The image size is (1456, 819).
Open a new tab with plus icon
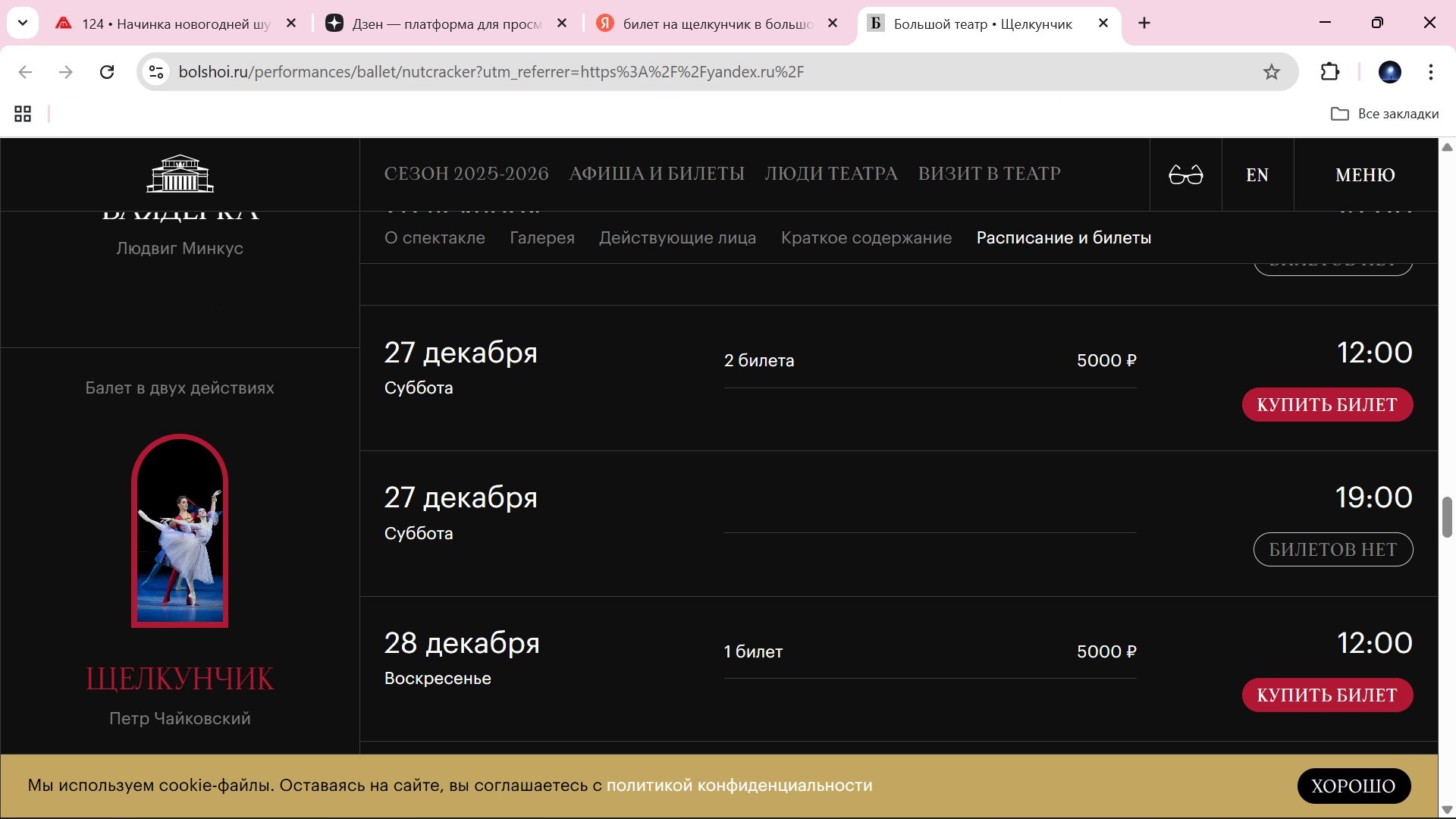[x=1144, y=24]
